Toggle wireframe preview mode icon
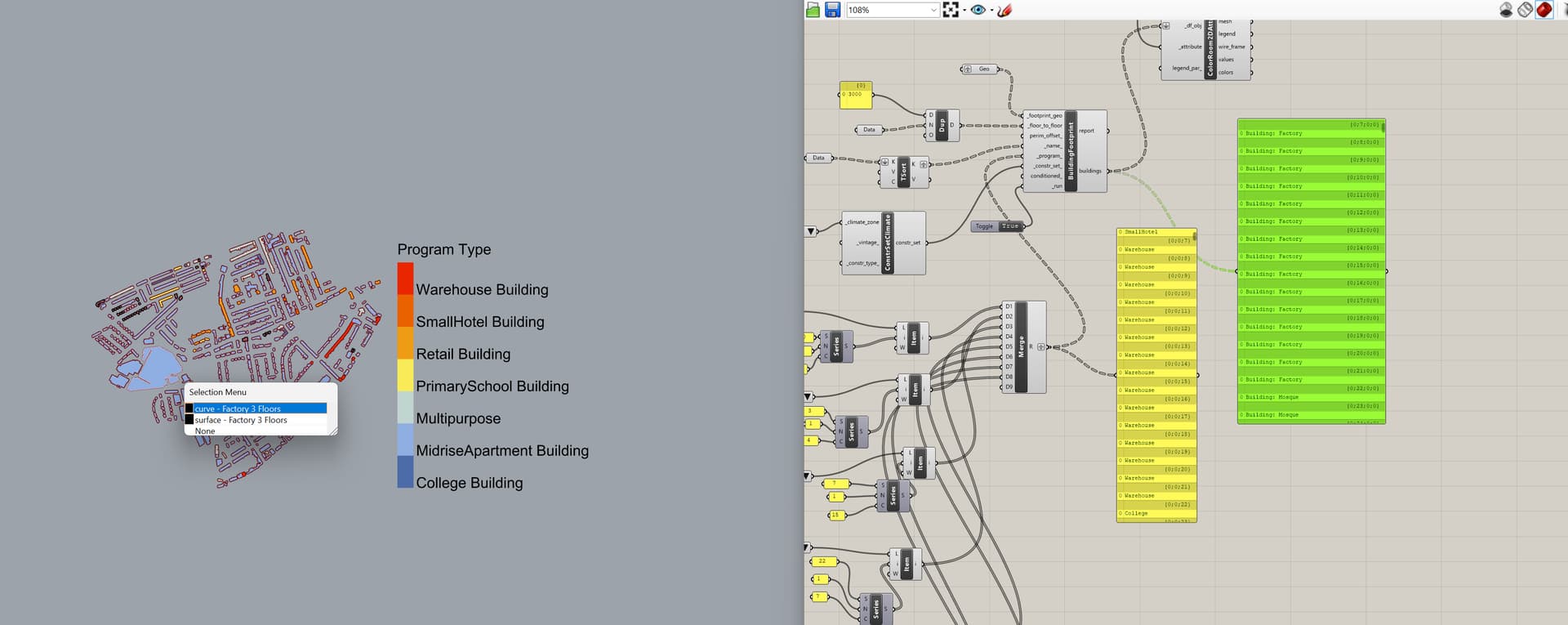The width and height of the screenshot is (1568, 625). [1525, 10]
